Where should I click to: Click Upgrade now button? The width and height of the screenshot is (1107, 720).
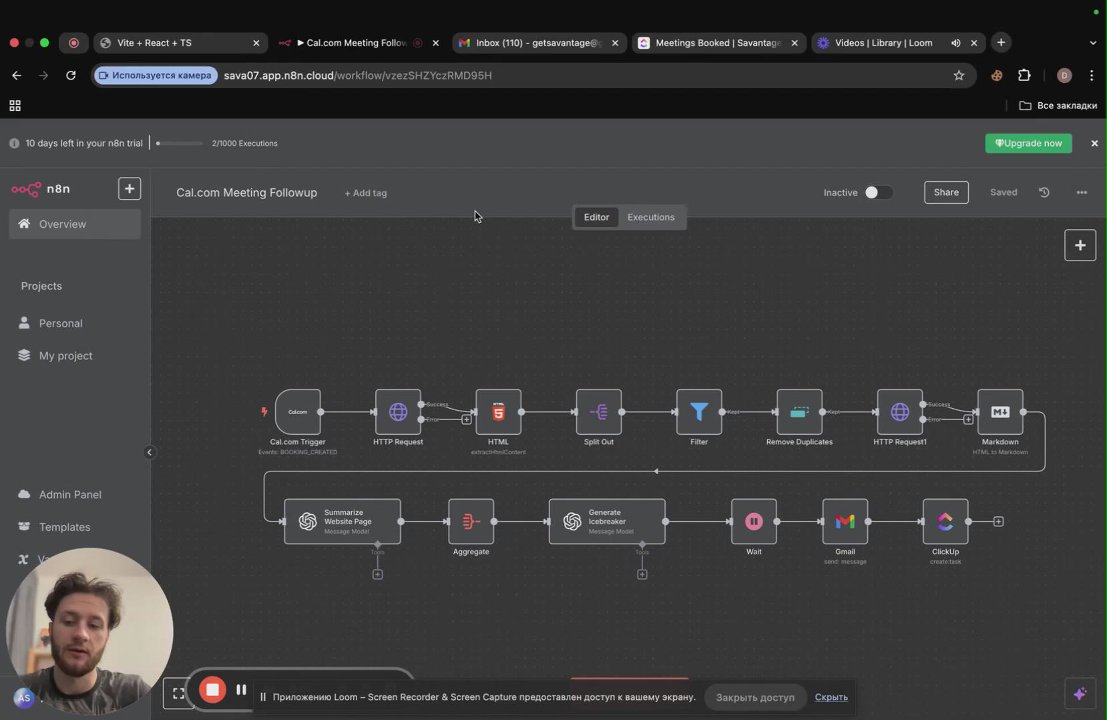pos(1029,143)
